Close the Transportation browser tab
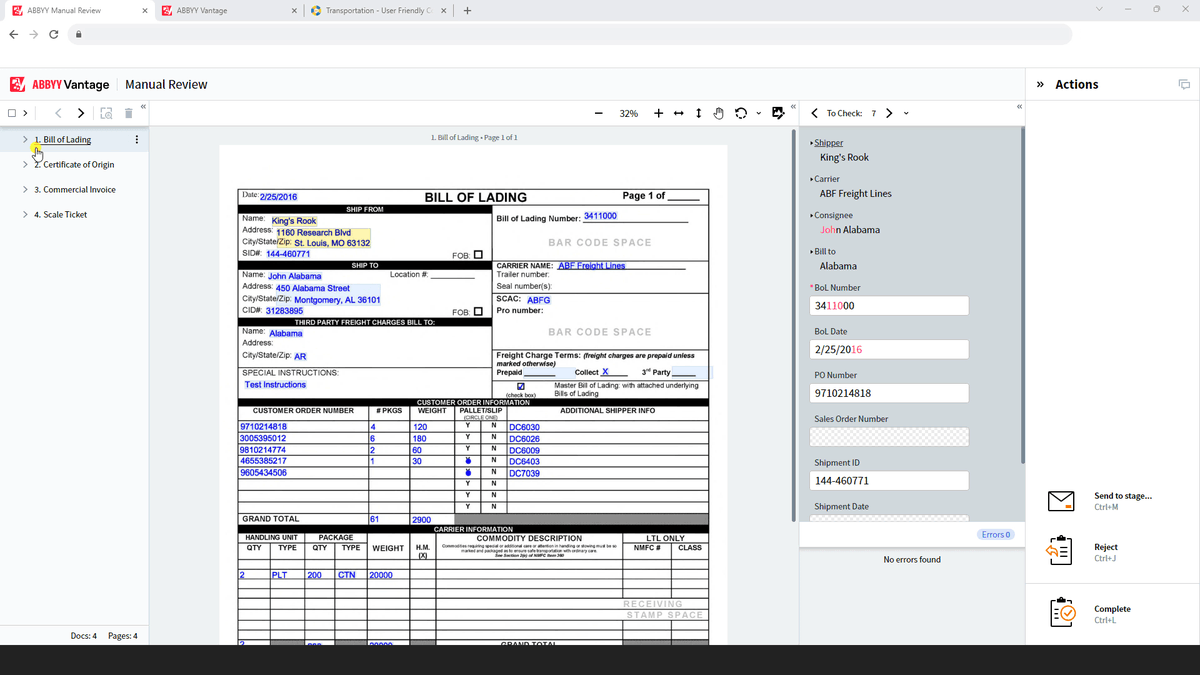Image resolution: width=1200 pixels, height=675 pixels. click(x=443, y=11)
